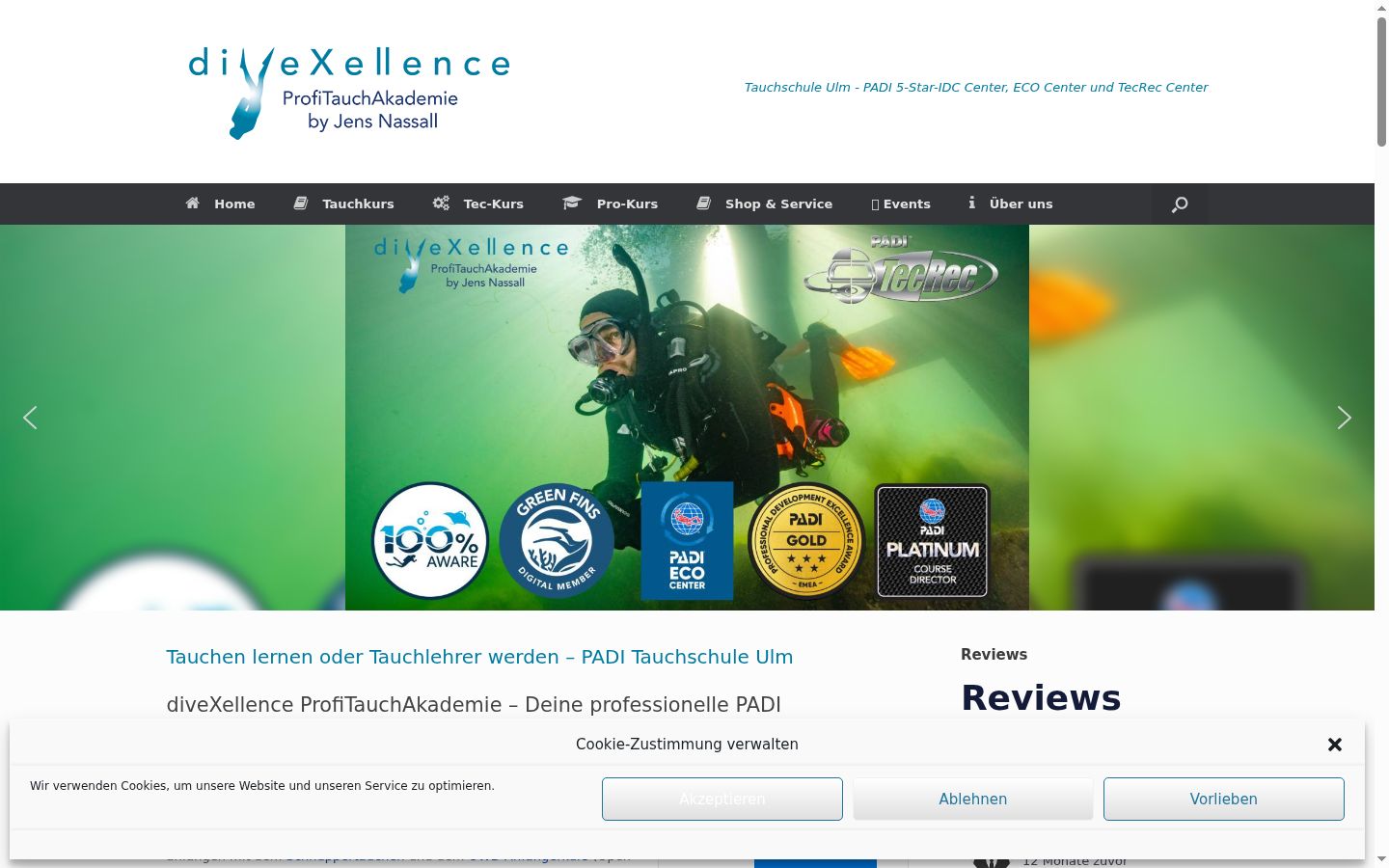Open the Events menu item
Image resolution: width=1389 pixels, height=868 pixels.
(901, 204)
